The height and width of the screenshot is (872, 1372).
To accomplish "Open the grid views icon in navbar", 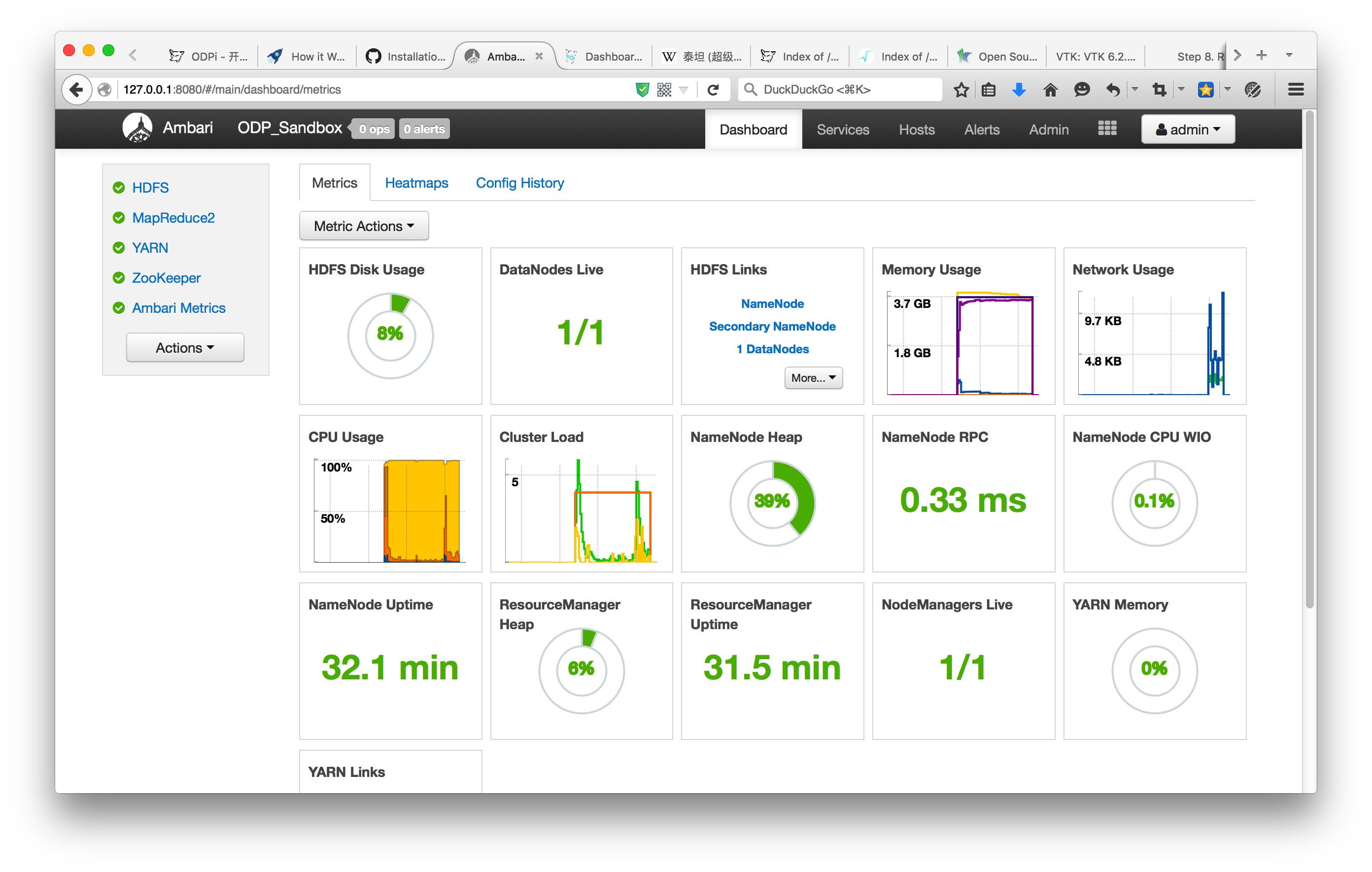I will pyautogui.click(x=1106, y=129).
